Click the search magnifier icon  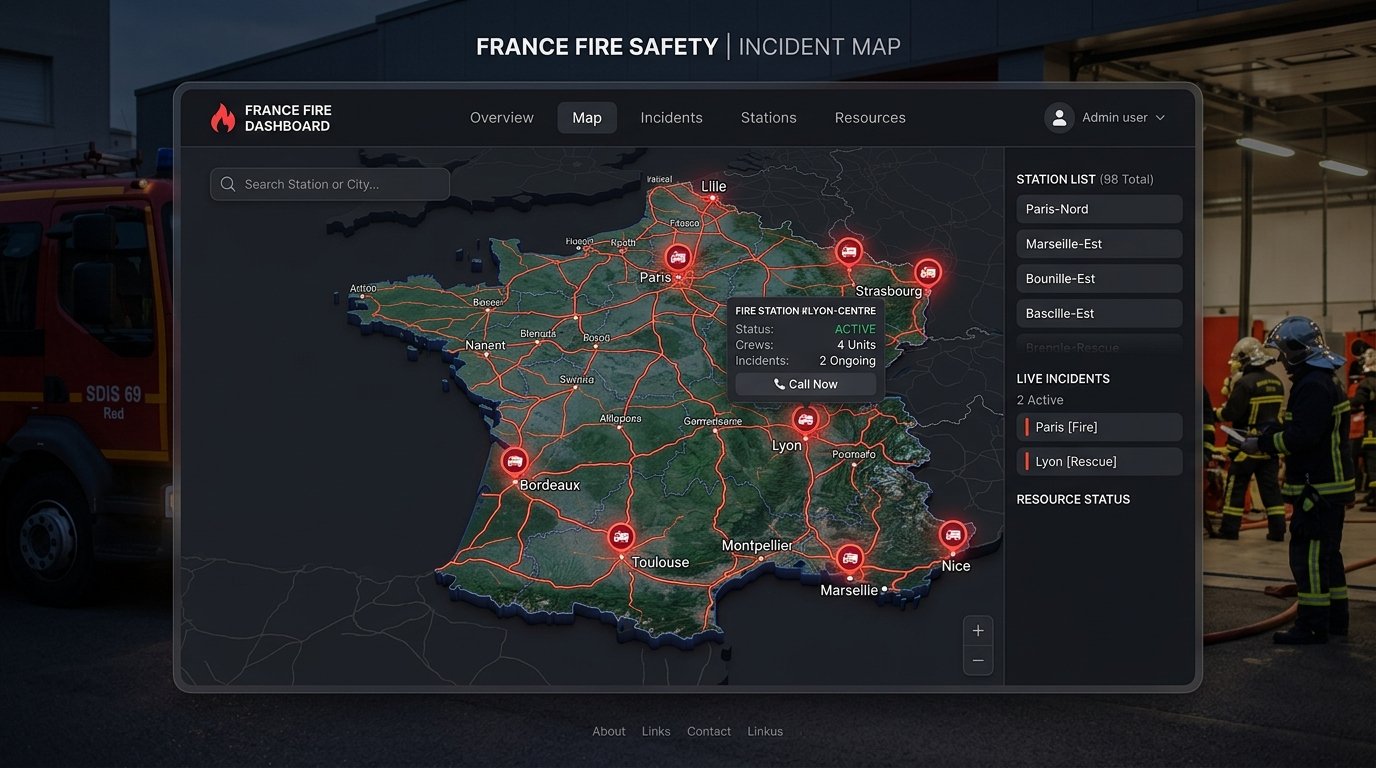(x=228, y=184)
